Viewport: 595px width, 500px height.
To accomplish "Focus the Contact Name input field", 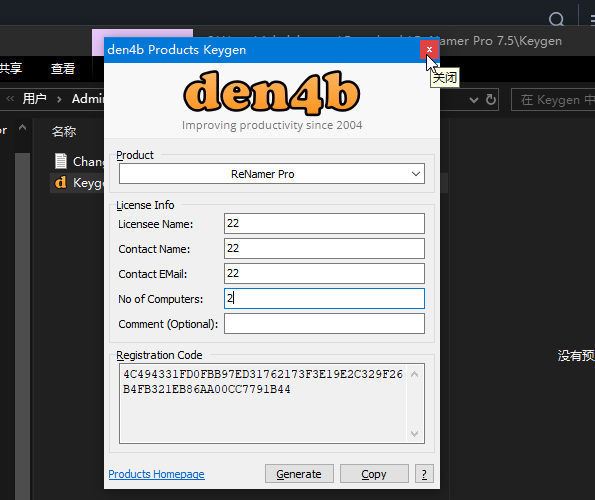I will 324,248.
